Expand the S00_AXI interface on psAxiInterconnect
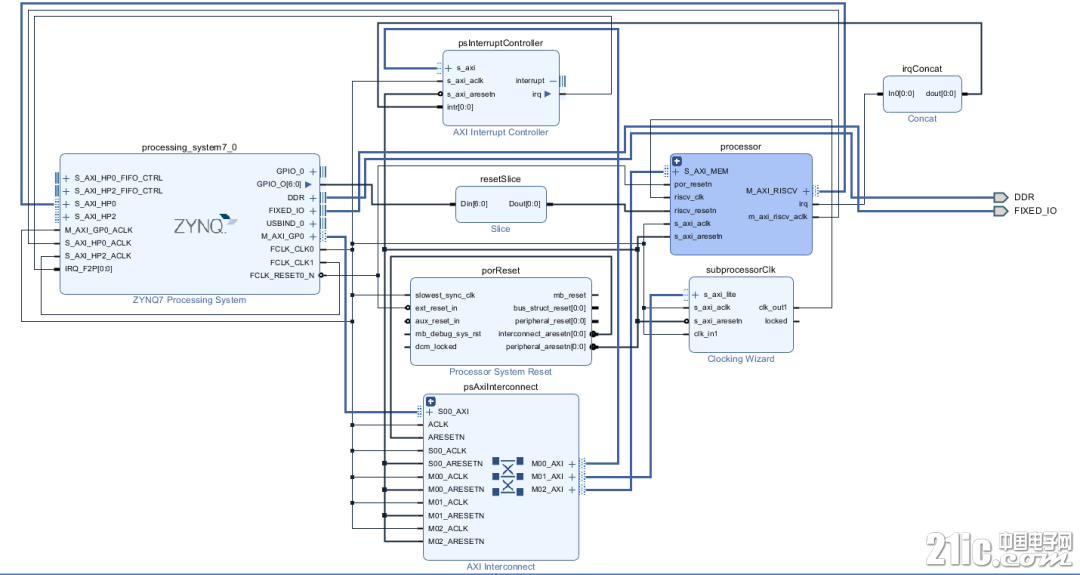 click(x=429, y=412)
